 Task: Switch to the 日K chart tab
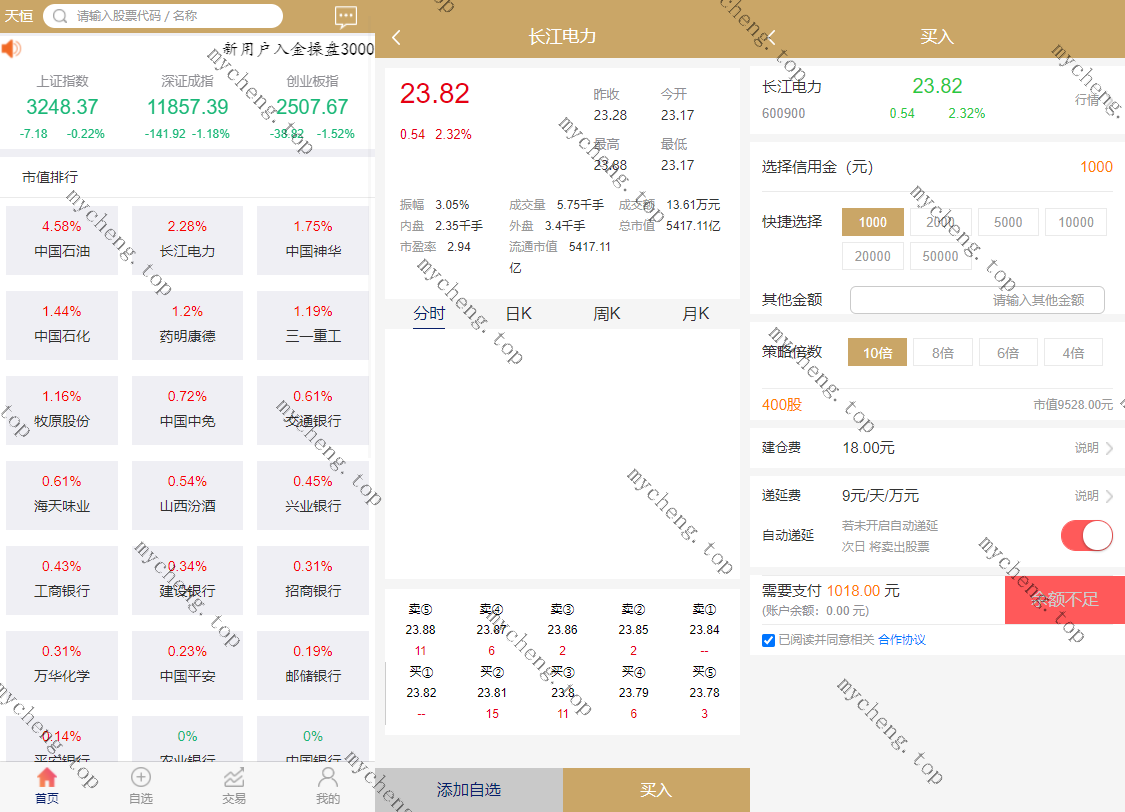(x=519, y=313)
